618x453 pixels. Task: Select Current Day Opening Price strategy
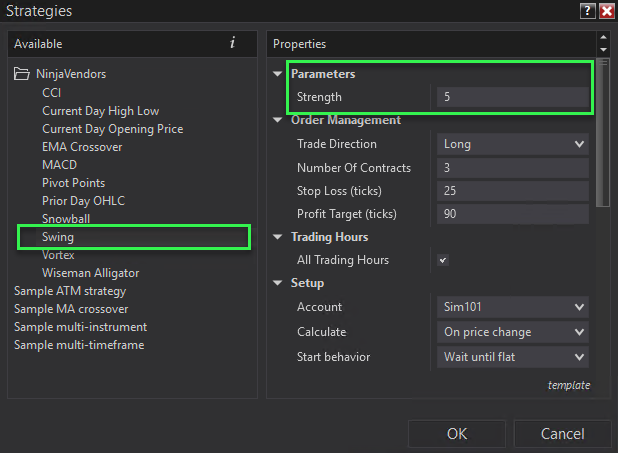tap(112, 129)
